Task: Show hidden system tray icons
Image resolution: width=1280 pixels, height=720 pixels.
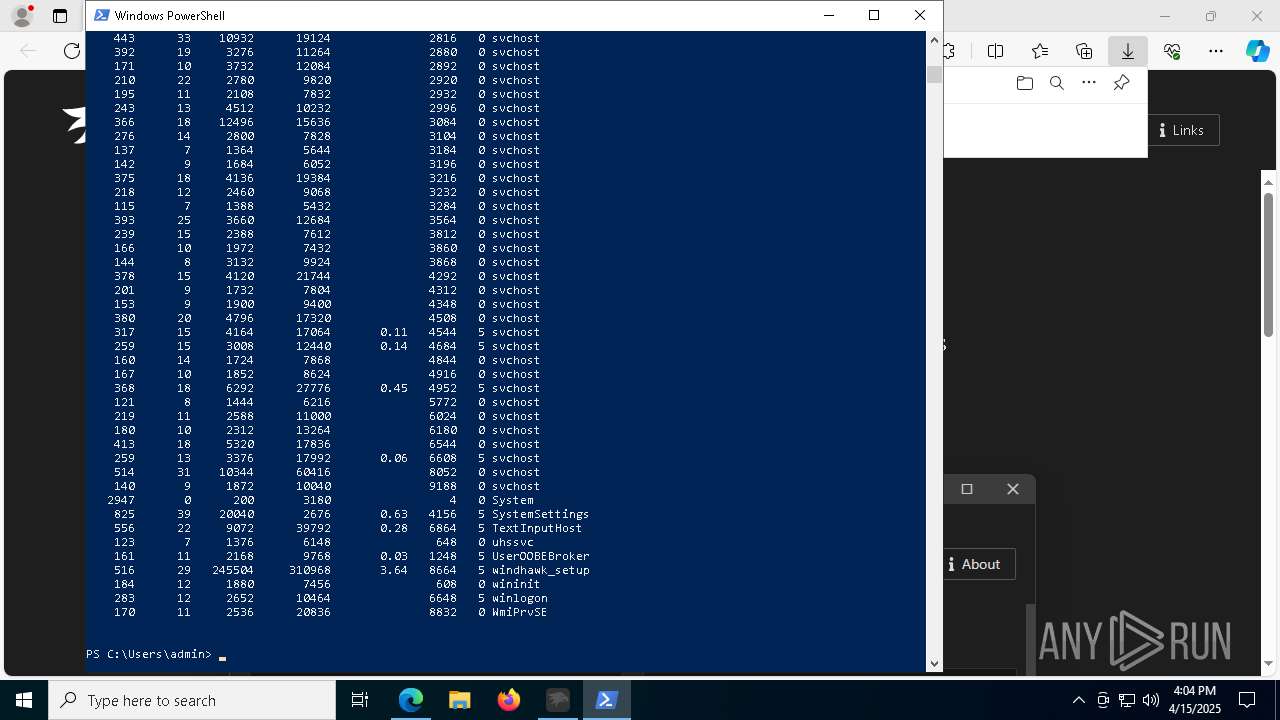Action: [1078, 700]
